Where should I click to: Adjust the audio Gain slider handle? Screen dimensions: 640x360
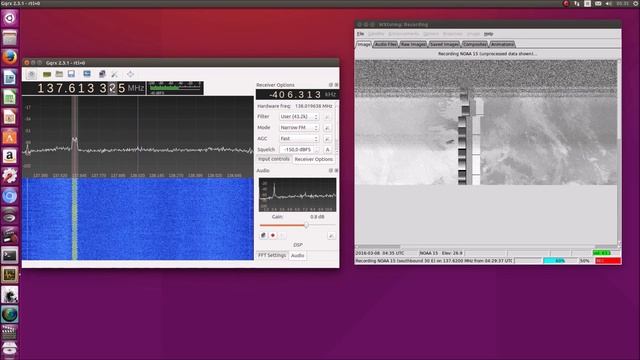click(306, 225)
